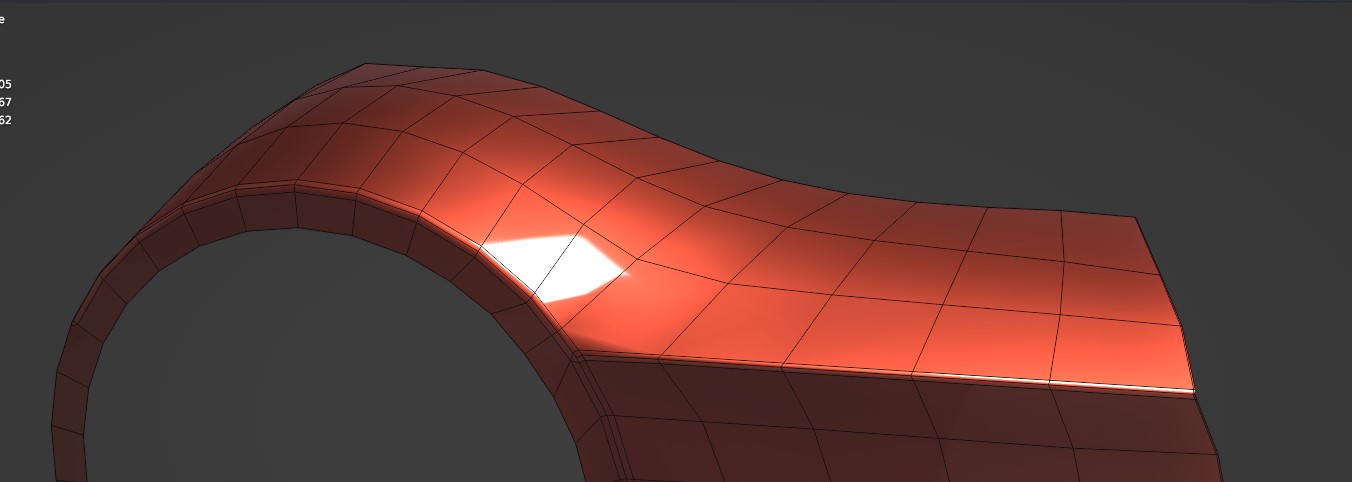Click the bright white specular highlight on the mesh

(556, 267)
